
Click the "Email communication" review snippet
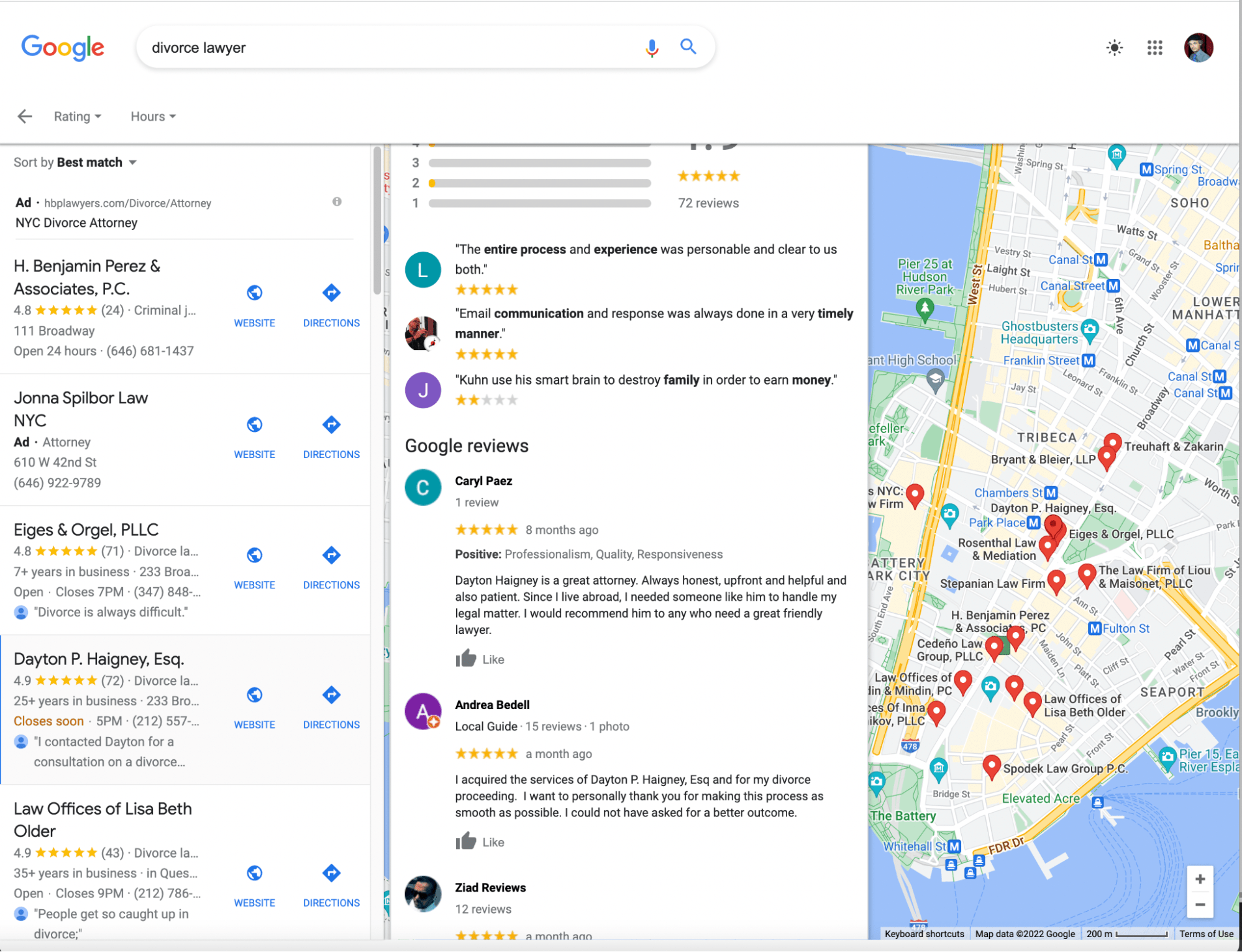point(654,323)
